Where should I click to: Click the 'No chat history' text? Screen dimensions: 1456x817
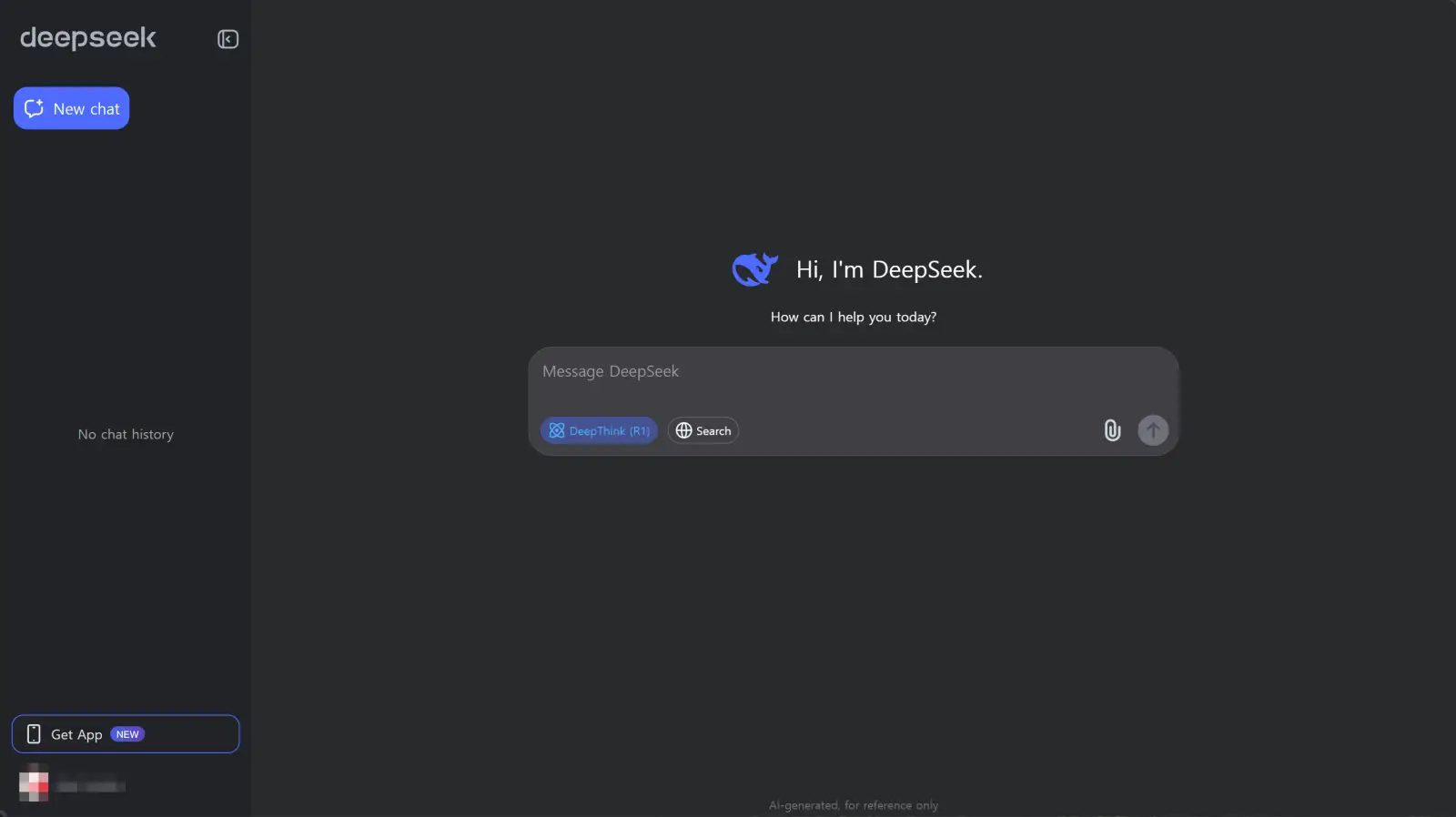pos(126,435)
